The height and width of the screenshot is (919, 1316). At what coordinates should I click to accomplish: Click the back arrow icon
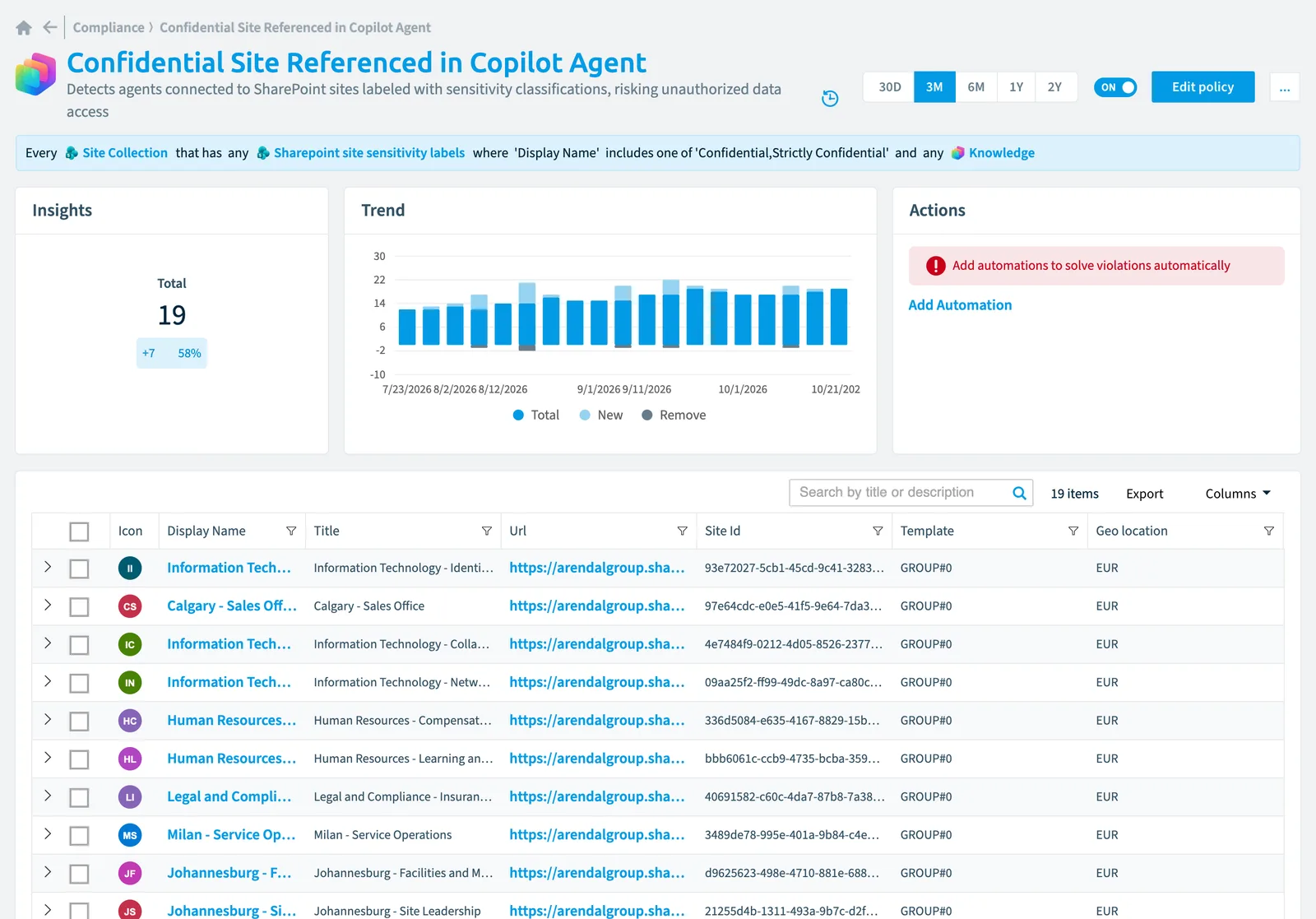(50, 27)
